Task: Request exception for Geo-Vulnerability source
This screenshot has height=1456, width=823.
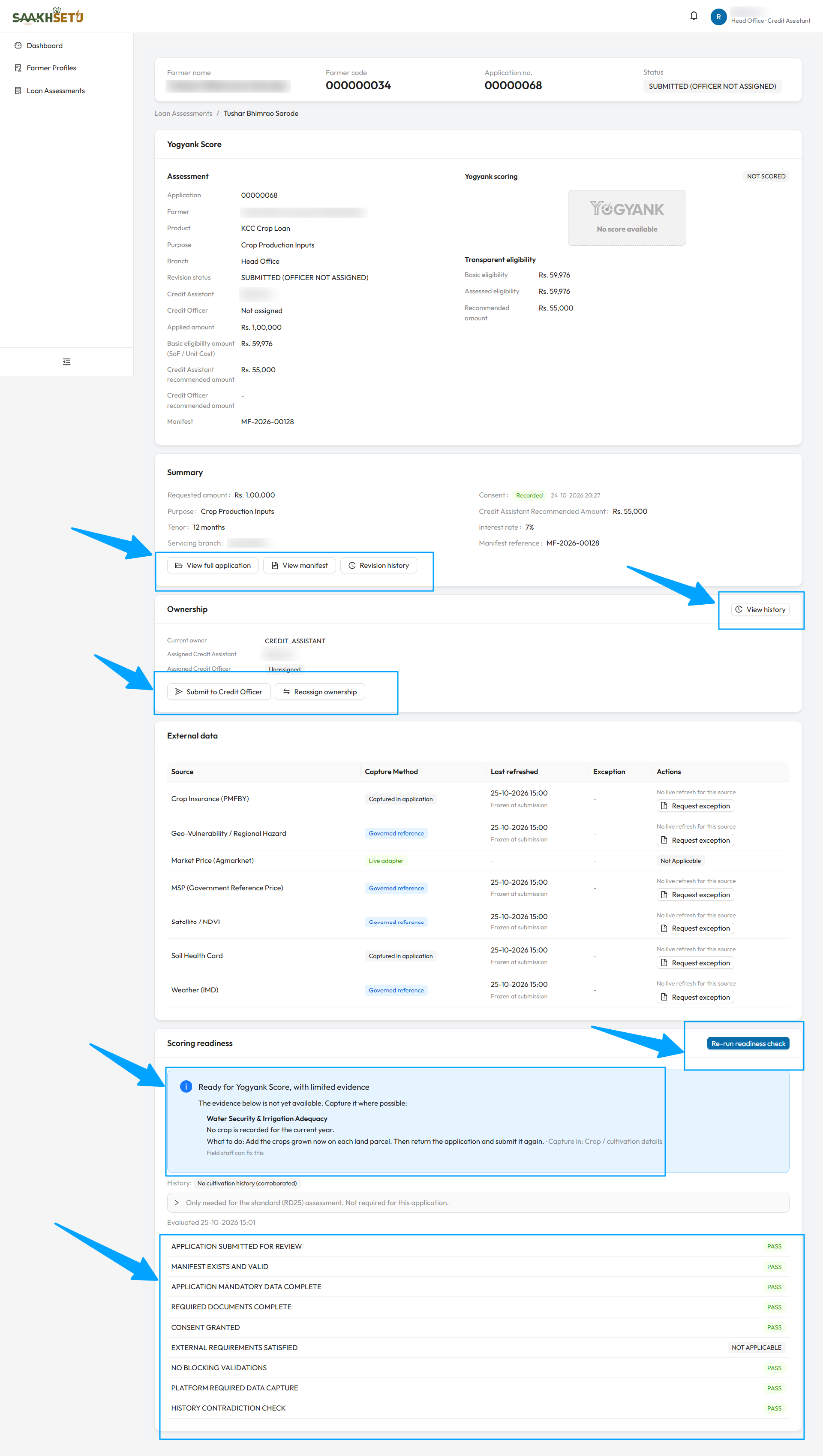Action: (695, 840)
